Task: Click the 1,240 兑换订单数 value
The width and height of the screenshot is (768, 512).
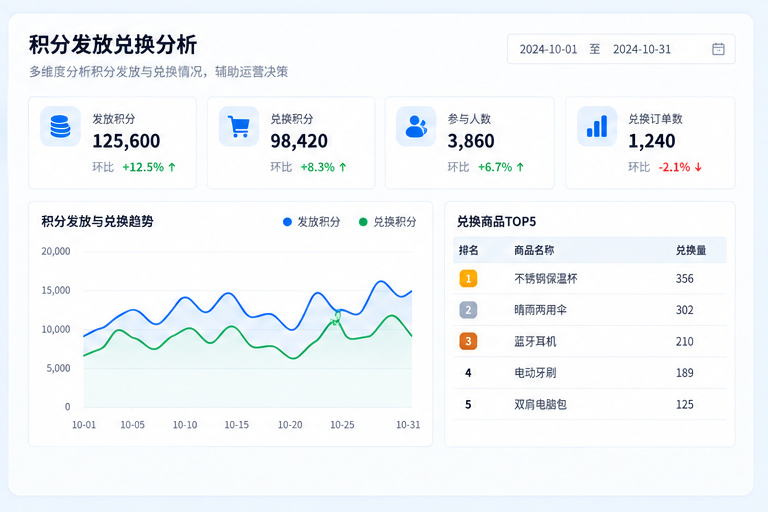Action: 652,141
